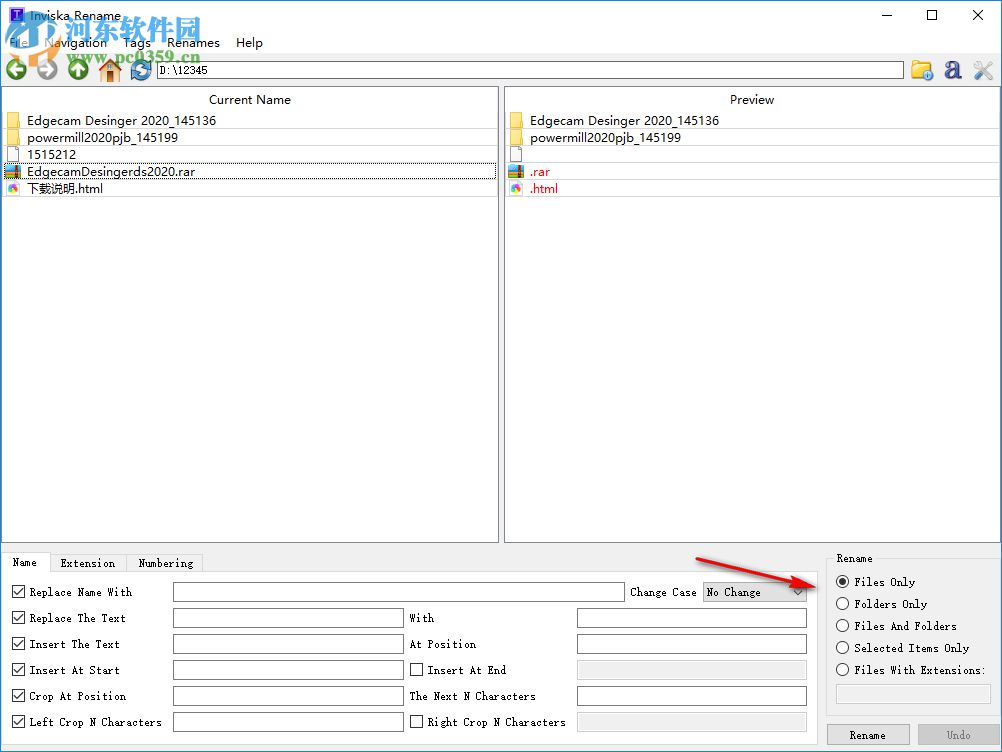Click browser icon of 下载说明.html
Screen dimensions: 1002x752
[13, 188]
